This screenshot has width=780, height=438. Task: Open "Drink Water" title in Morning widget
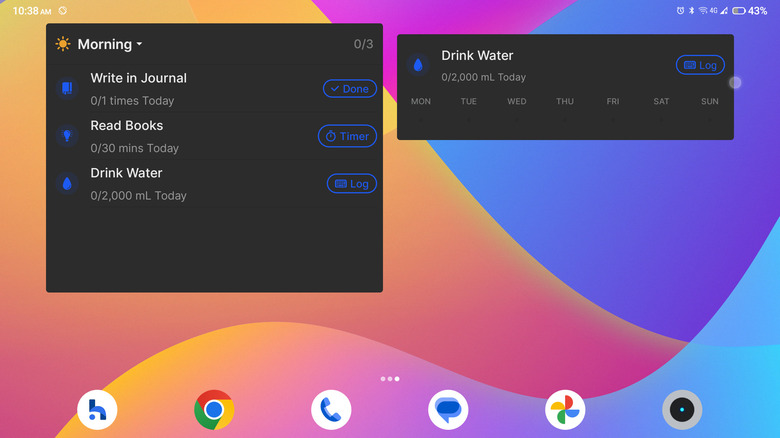pos(126,173)
